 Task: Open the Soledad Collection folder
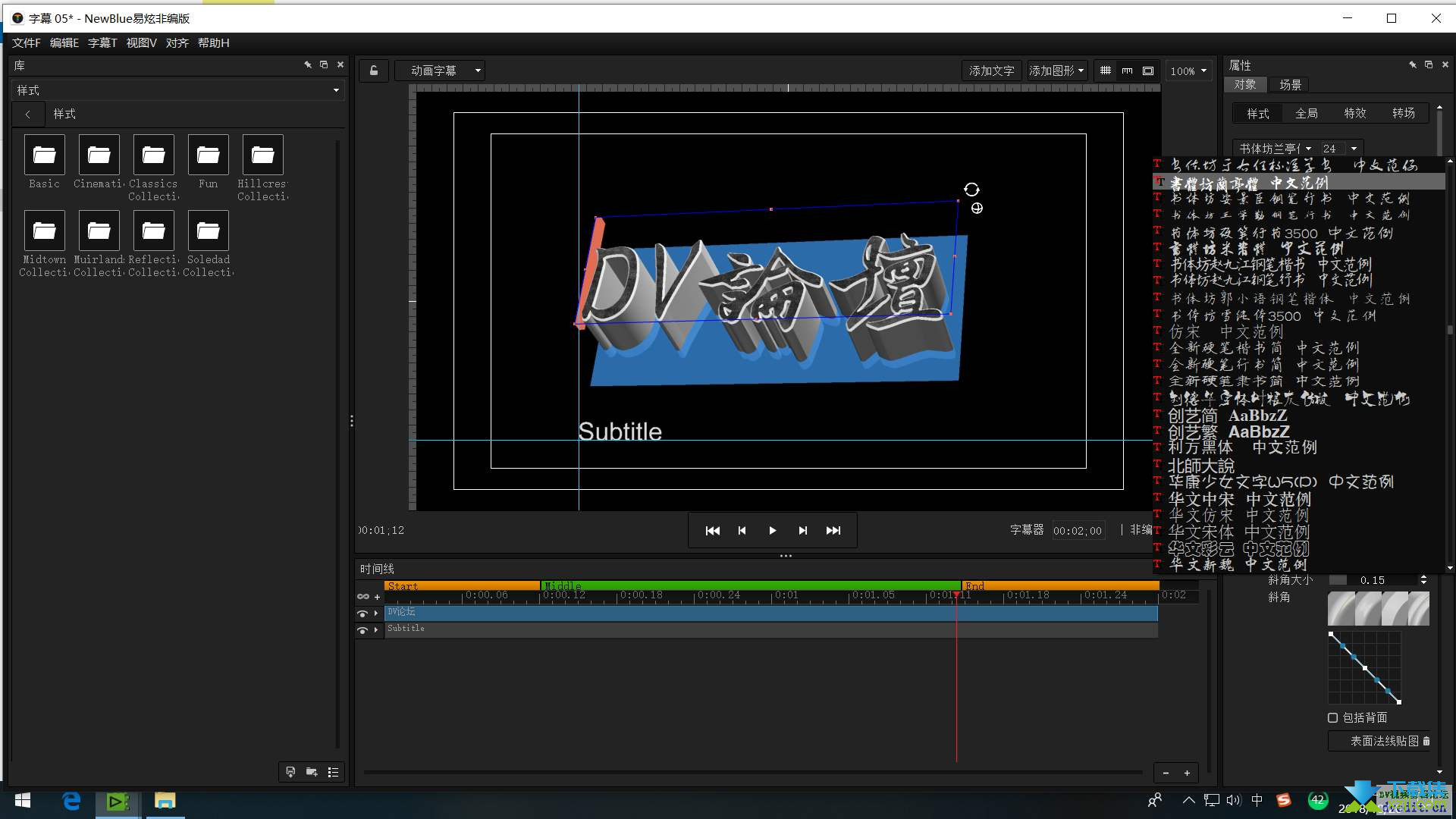click(x=208, y=231)
